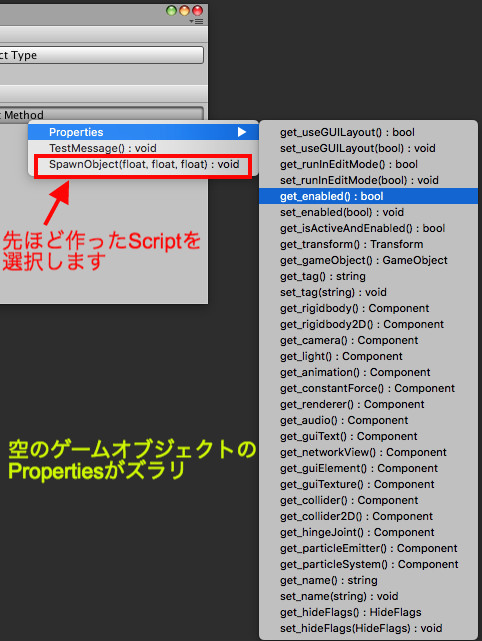Select get_guiText() : Component
The image size is (482, 641).
point(368,436)
